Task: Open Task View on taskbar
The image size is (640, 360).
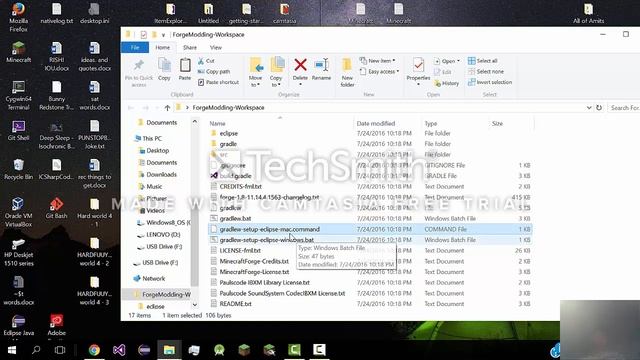Action: tap(60, 350)
